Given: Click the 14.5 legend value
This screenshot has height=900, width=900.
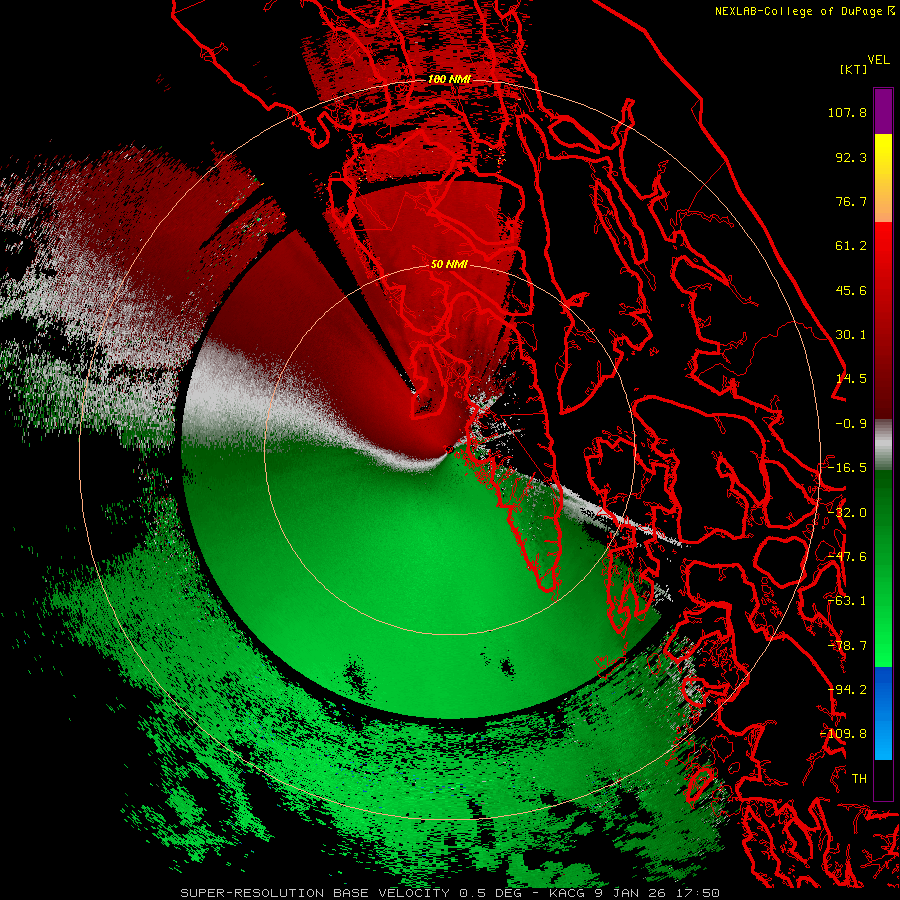Looking at the screenshot, I should point(851,379).
